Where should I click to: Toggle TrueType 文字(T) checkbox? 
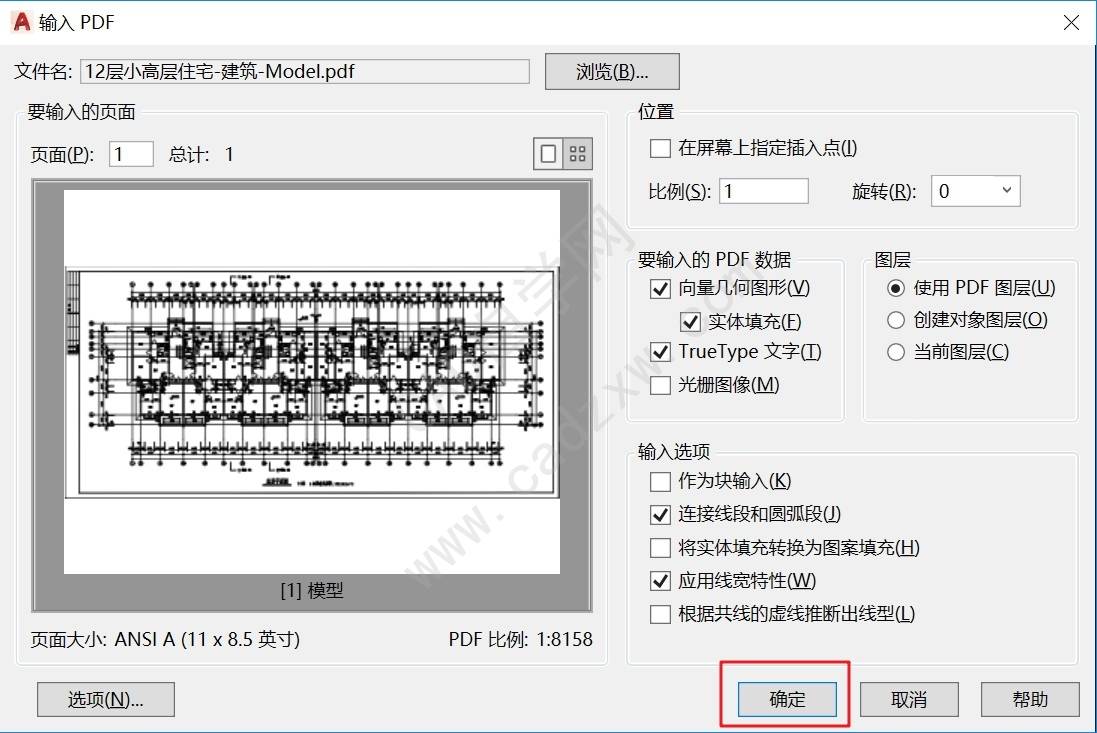pos(660,352)
